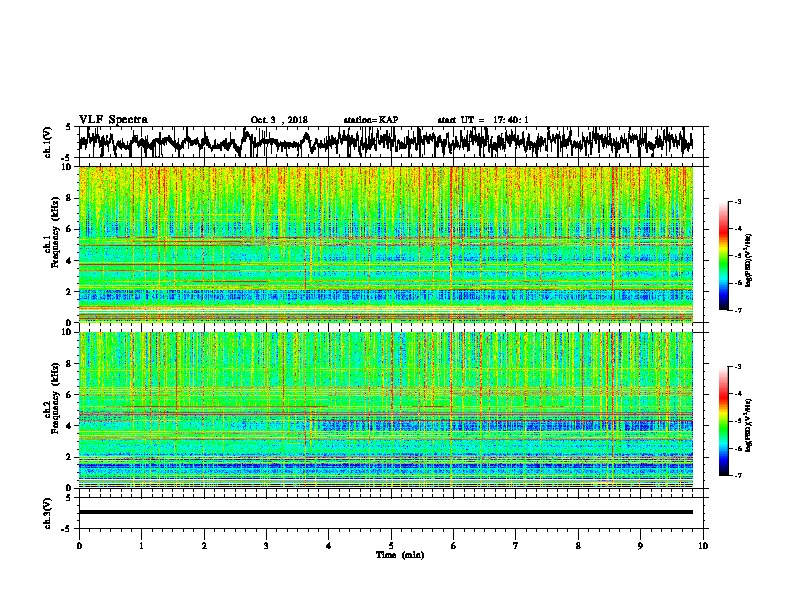Click the ch.2 spectrogram color bar
Image resolution: width=792 pixels, height=612 pixels.
tap(723, 421)
